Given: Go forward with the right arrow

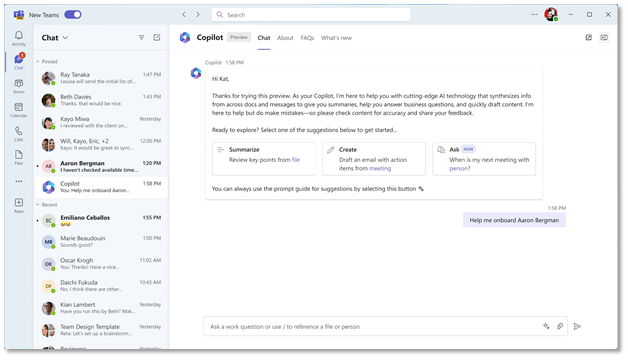Looking at the screenshot, I should point(198,14).
